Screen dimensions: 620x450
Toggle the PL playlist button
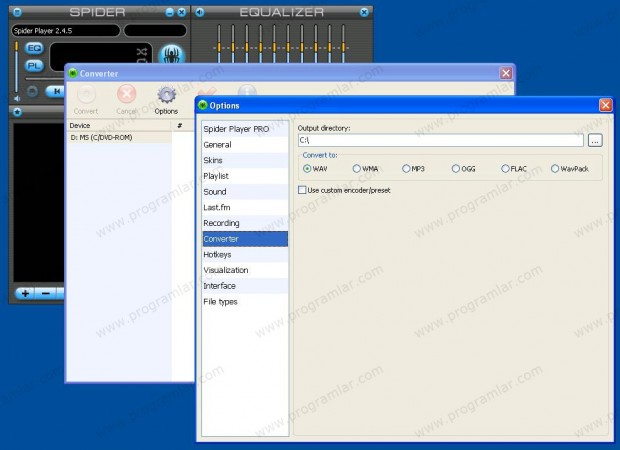[x=34, y=66]
